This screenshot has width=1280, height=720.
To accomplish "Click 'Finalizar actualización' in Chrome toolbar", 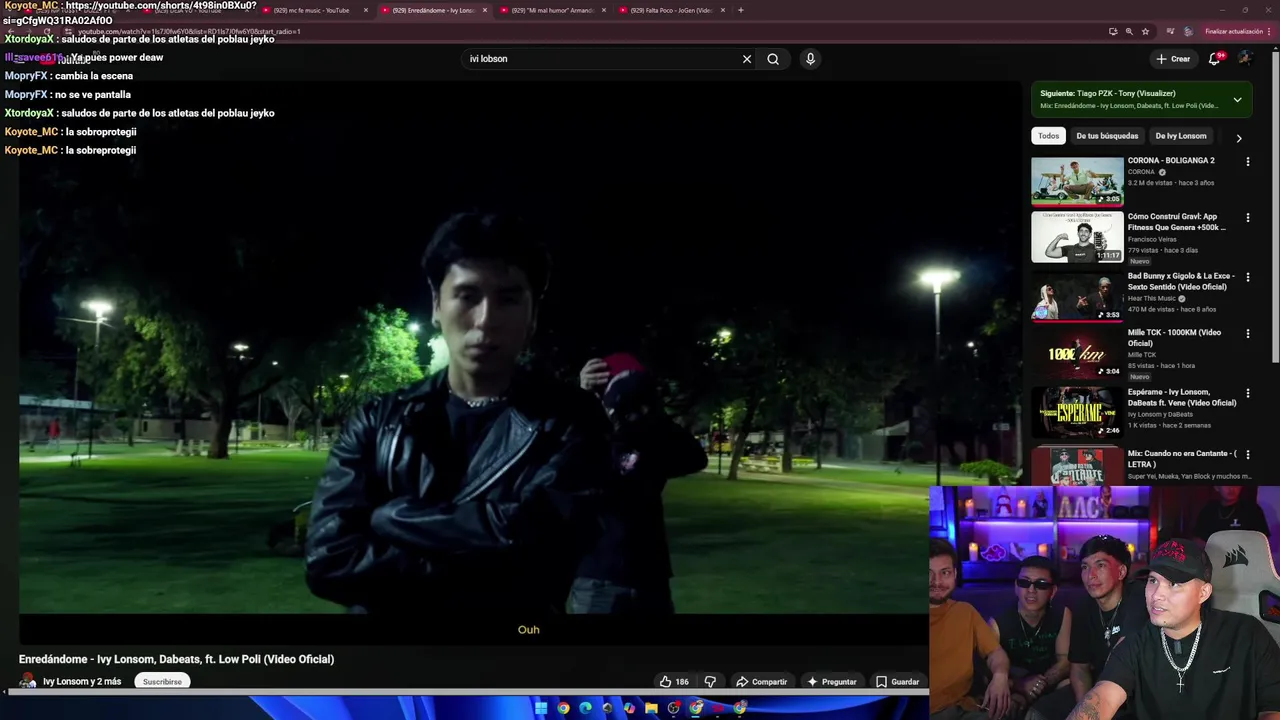I will [1235, 31].
